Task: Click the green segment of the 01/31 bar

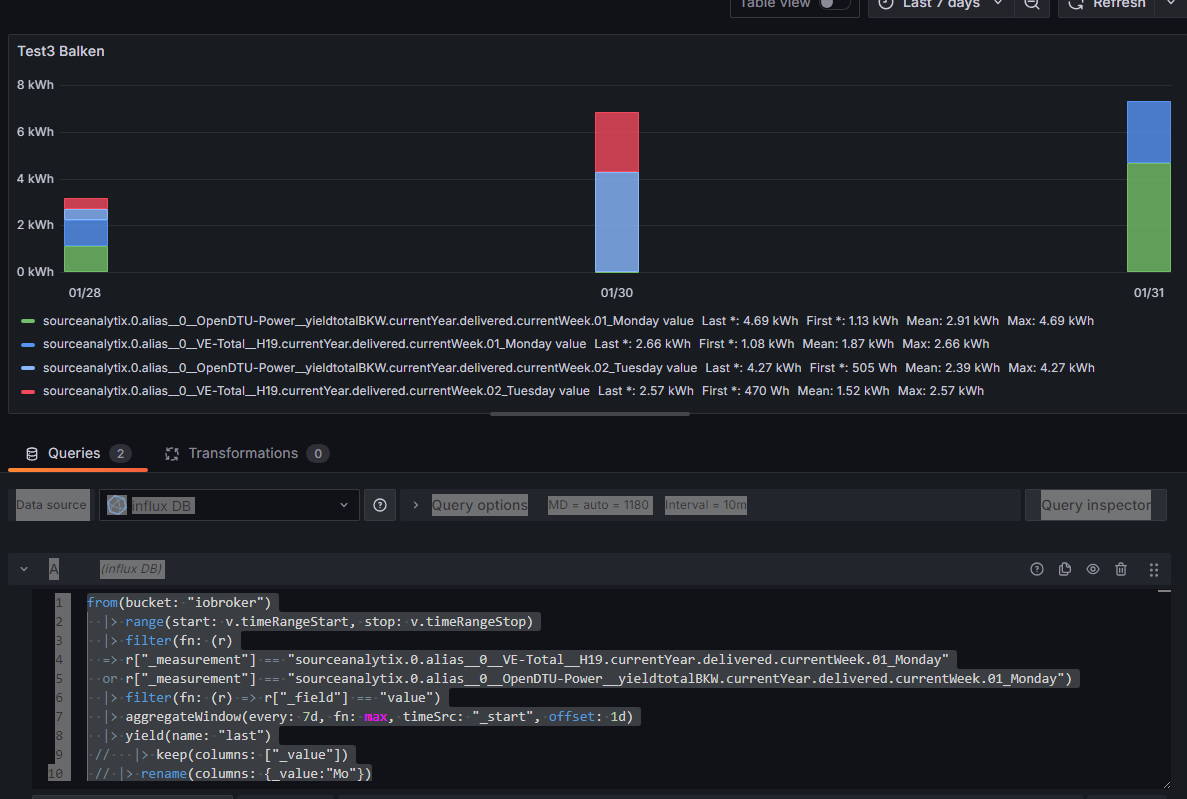Action: pyautogui.click(x=1148, y=217)
